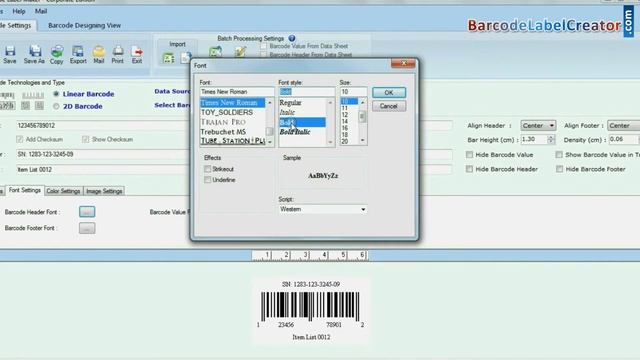This screenshot has width=640, height=360.
Task: Check Show Barcode Value in Top
Action: tap(559, 155)
